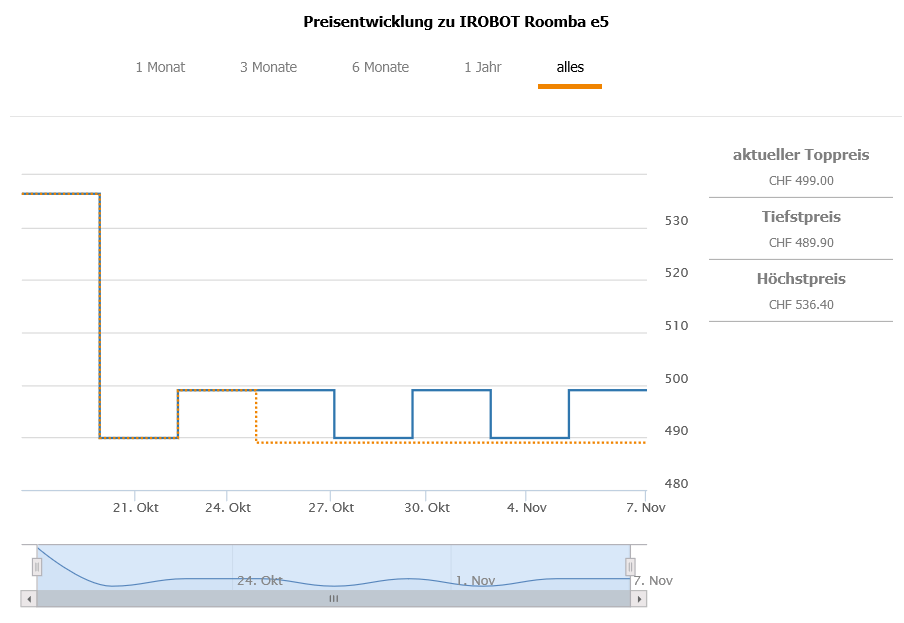This screenshot has width=904, height=623.
Task: Click the Preisentwicklung chart title
Action: tap(455, 21)
